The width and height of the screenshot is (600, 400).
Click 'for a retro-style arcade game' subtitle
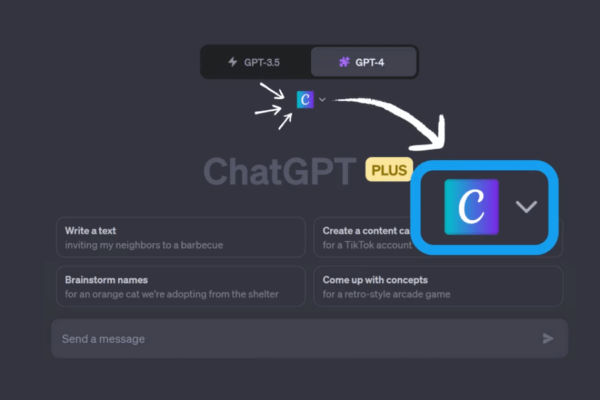[x=386, y=294]
